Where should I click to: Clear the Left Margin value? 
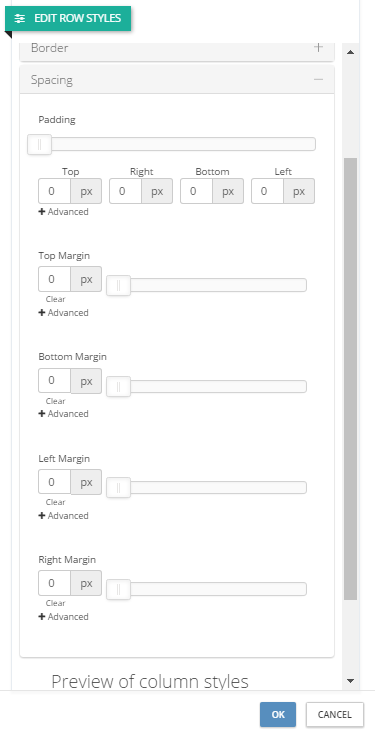click(x=56, y=502)
